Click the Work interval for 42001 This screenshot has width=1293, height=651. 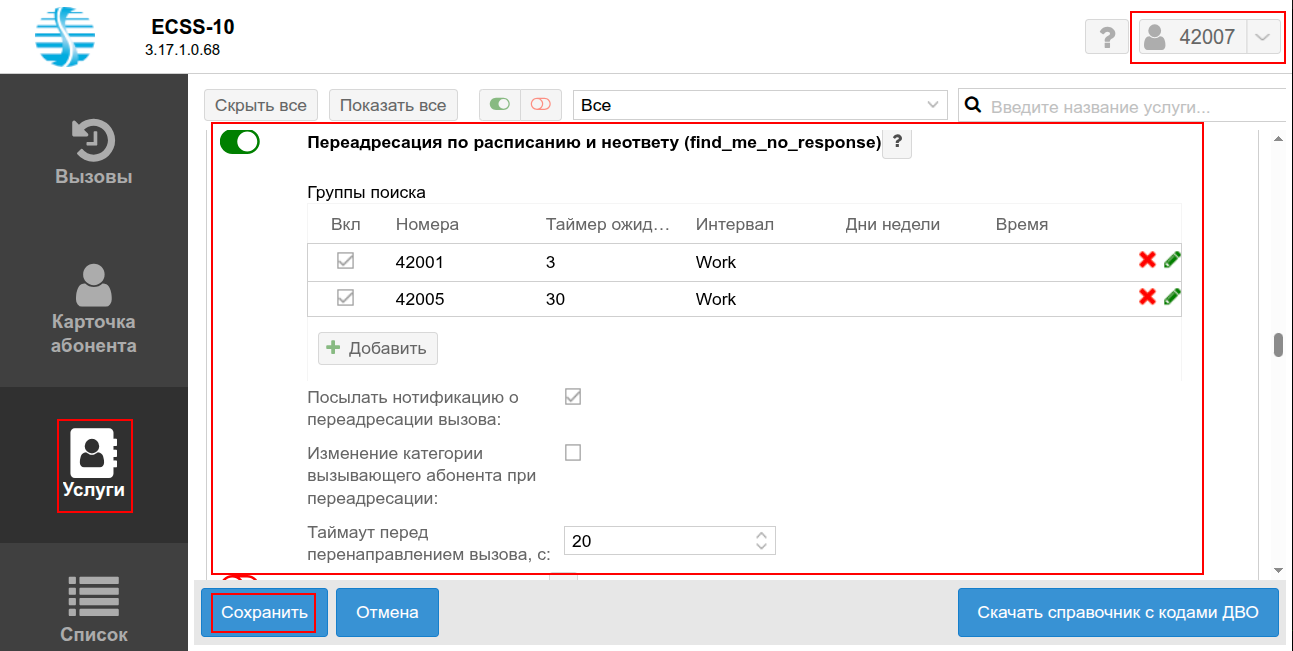[x=716, y=262]
